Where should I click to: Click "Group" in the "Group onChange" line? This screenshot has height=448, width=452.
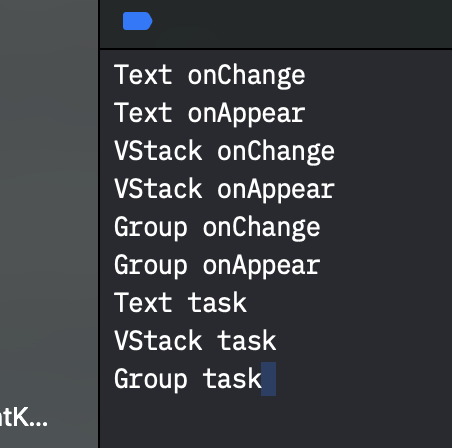pos(151,228)
